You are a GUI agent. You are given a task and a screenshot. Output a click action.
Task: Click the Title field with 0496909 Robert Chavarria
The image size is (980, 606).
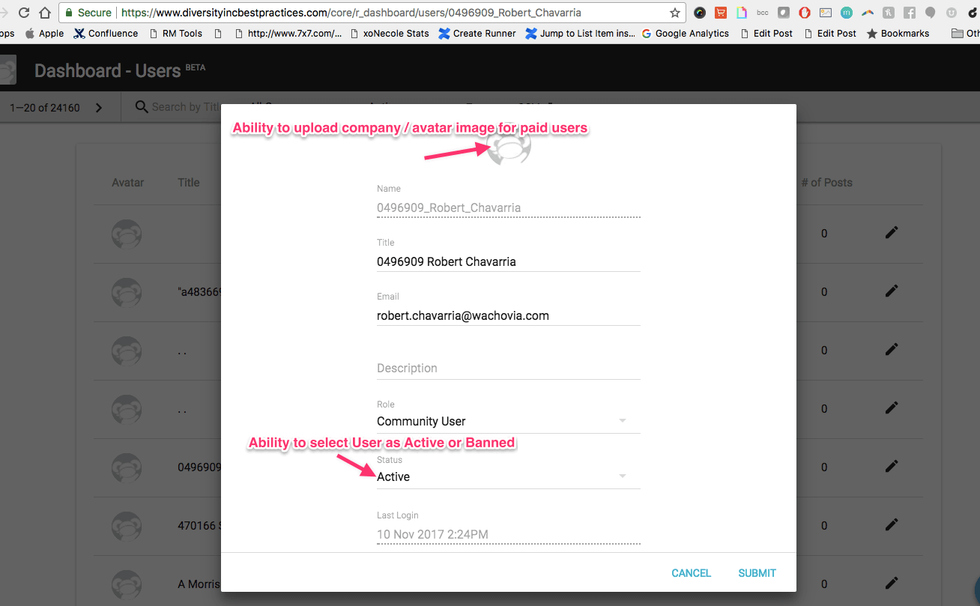tap(508, 261)
